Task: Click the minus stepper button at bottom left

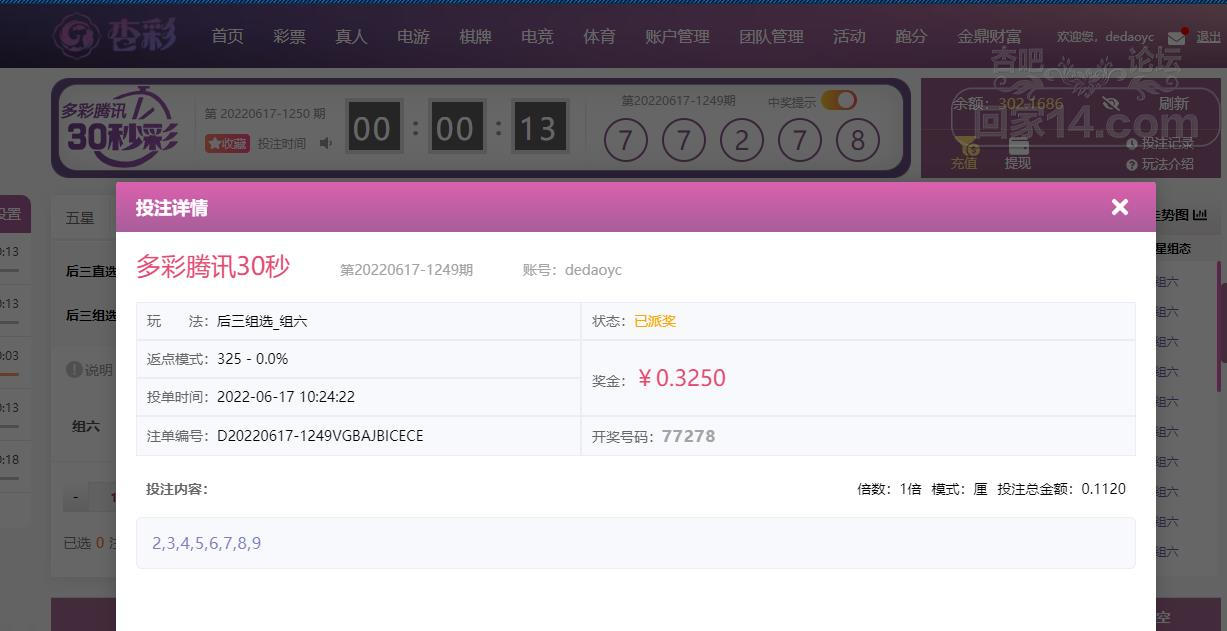Action: [75, 497]
